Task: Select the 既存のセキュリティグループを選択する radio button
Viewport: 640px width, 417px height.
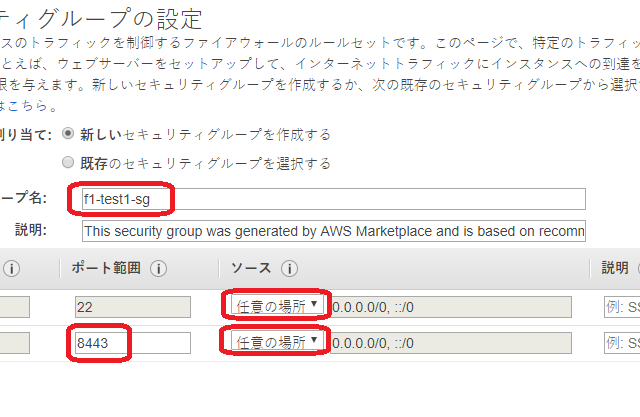Action: (68, 162)
